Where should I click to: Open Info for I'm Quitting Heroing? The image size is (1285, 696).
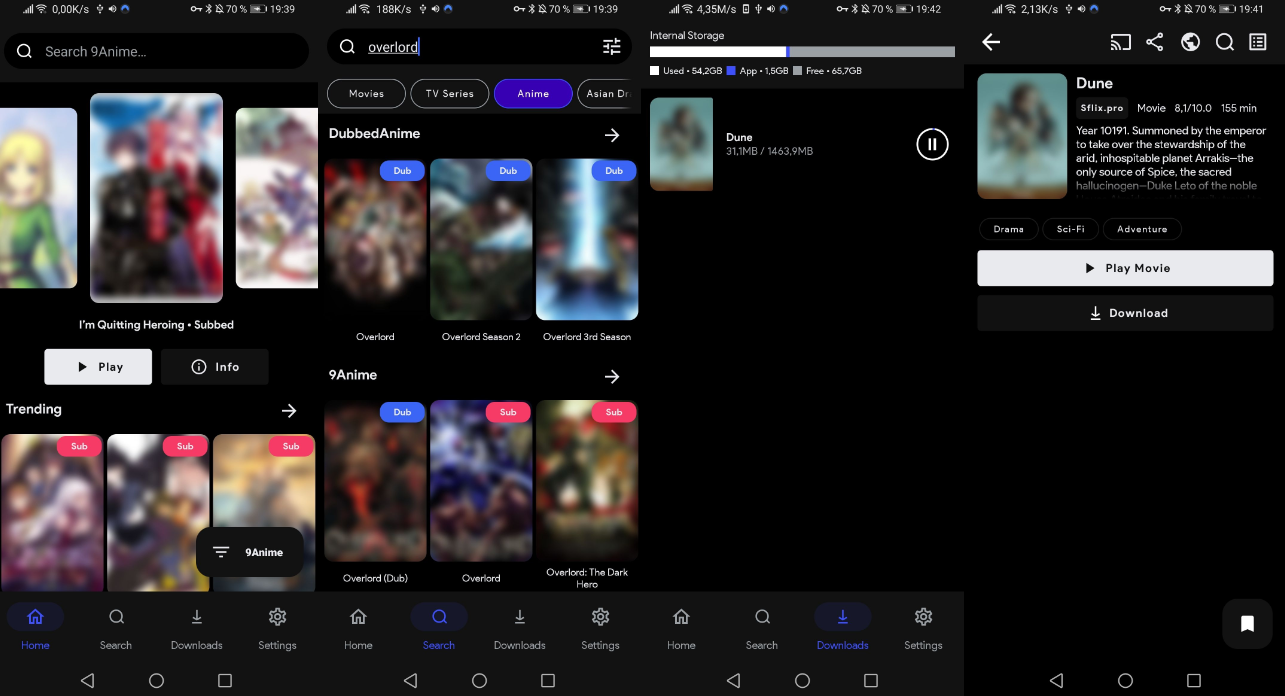[215, 367]
